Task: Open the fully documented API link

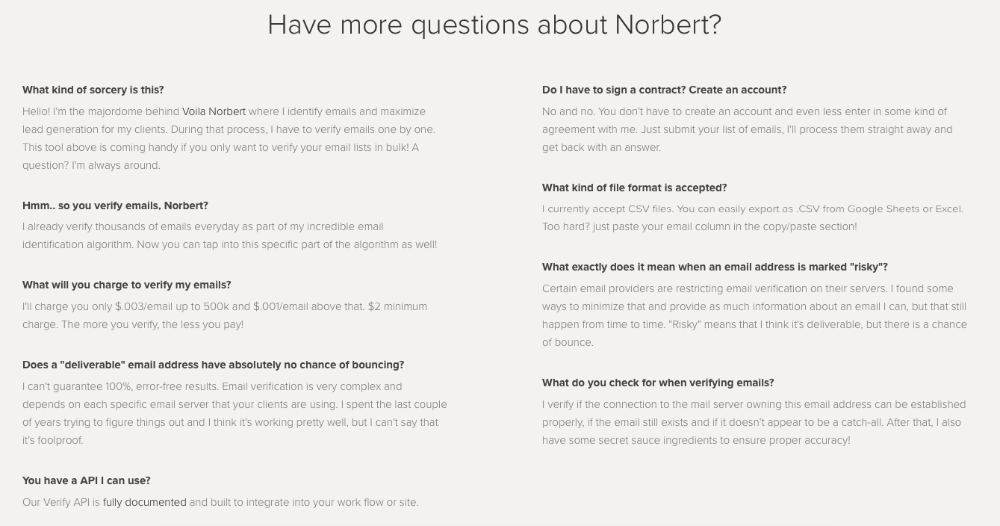Action: [x=145, y=502]
